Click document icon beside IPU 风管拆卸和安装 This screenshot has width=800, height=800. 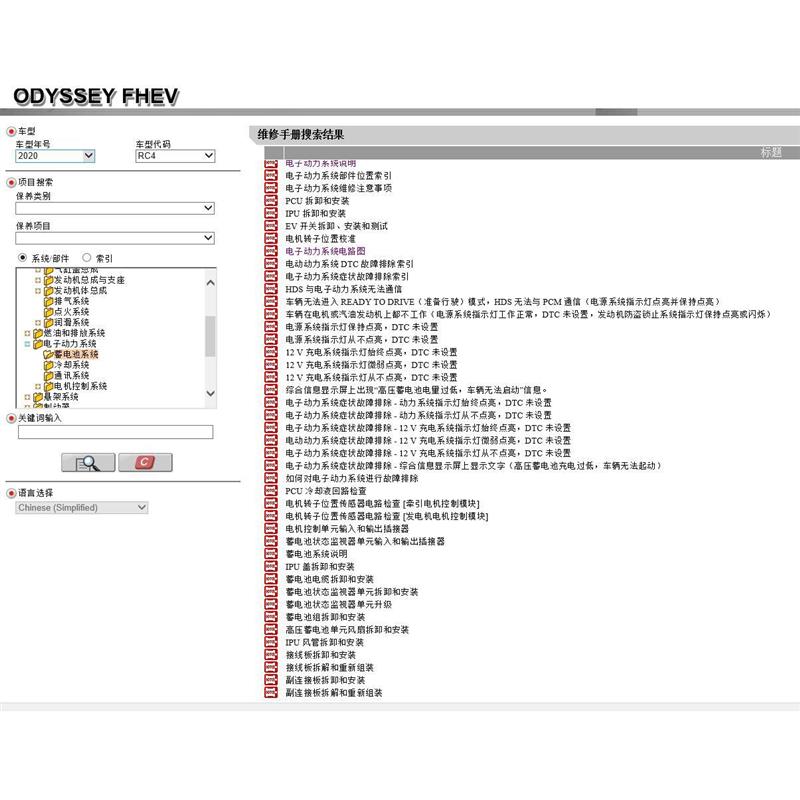271,642
